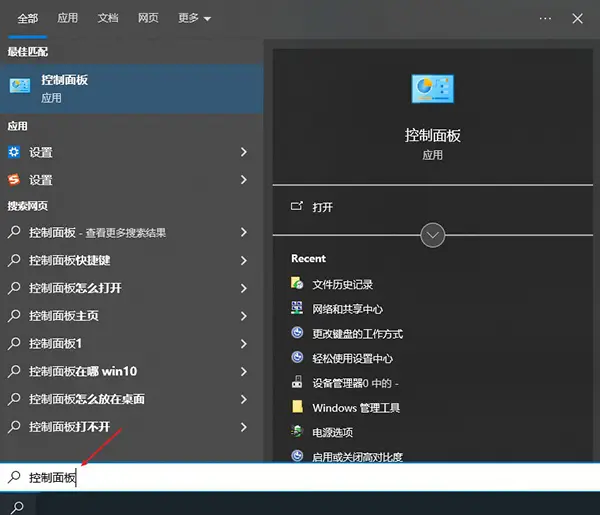
Task: Click the blue gear 设置 app icon
Action: tap(14, 152)
